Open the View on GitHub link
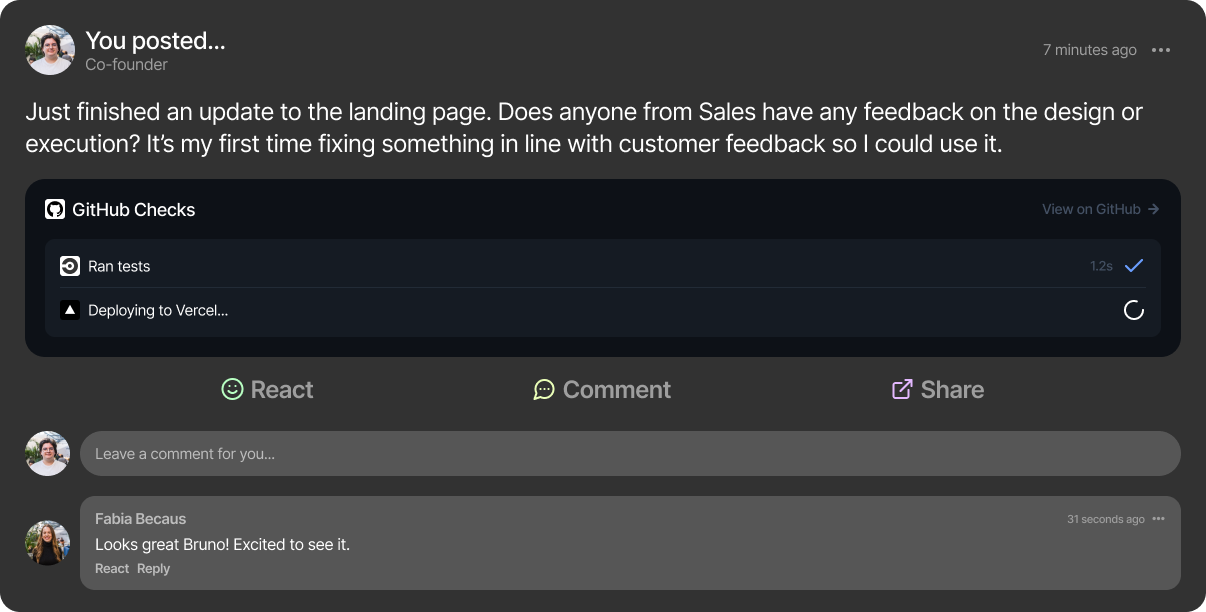Screen dimensions: 1206x612 pyautogui.click(x=1101, y=209)
